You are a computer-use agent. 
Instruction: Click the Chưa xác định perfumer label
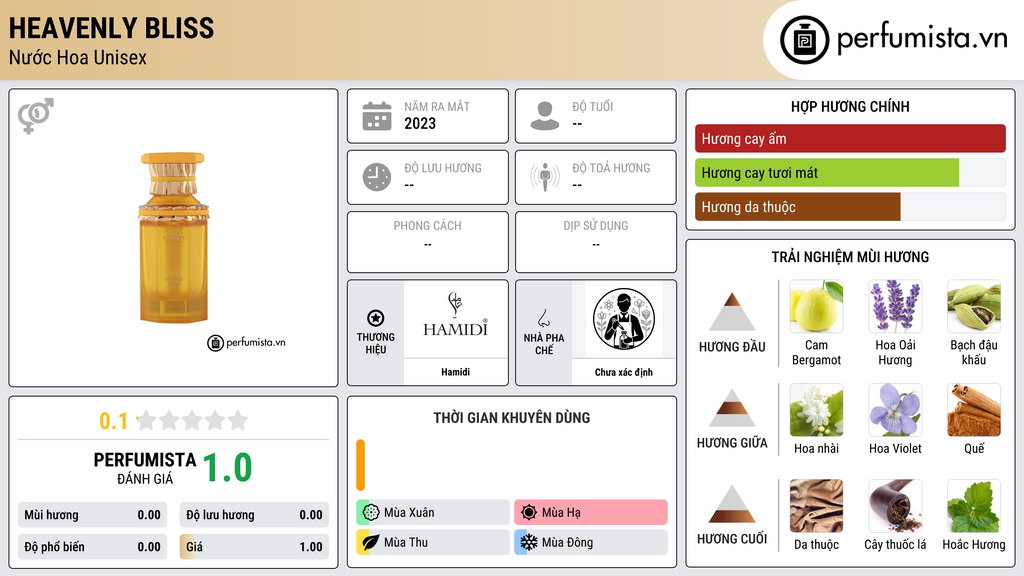(x=624, y=372)
